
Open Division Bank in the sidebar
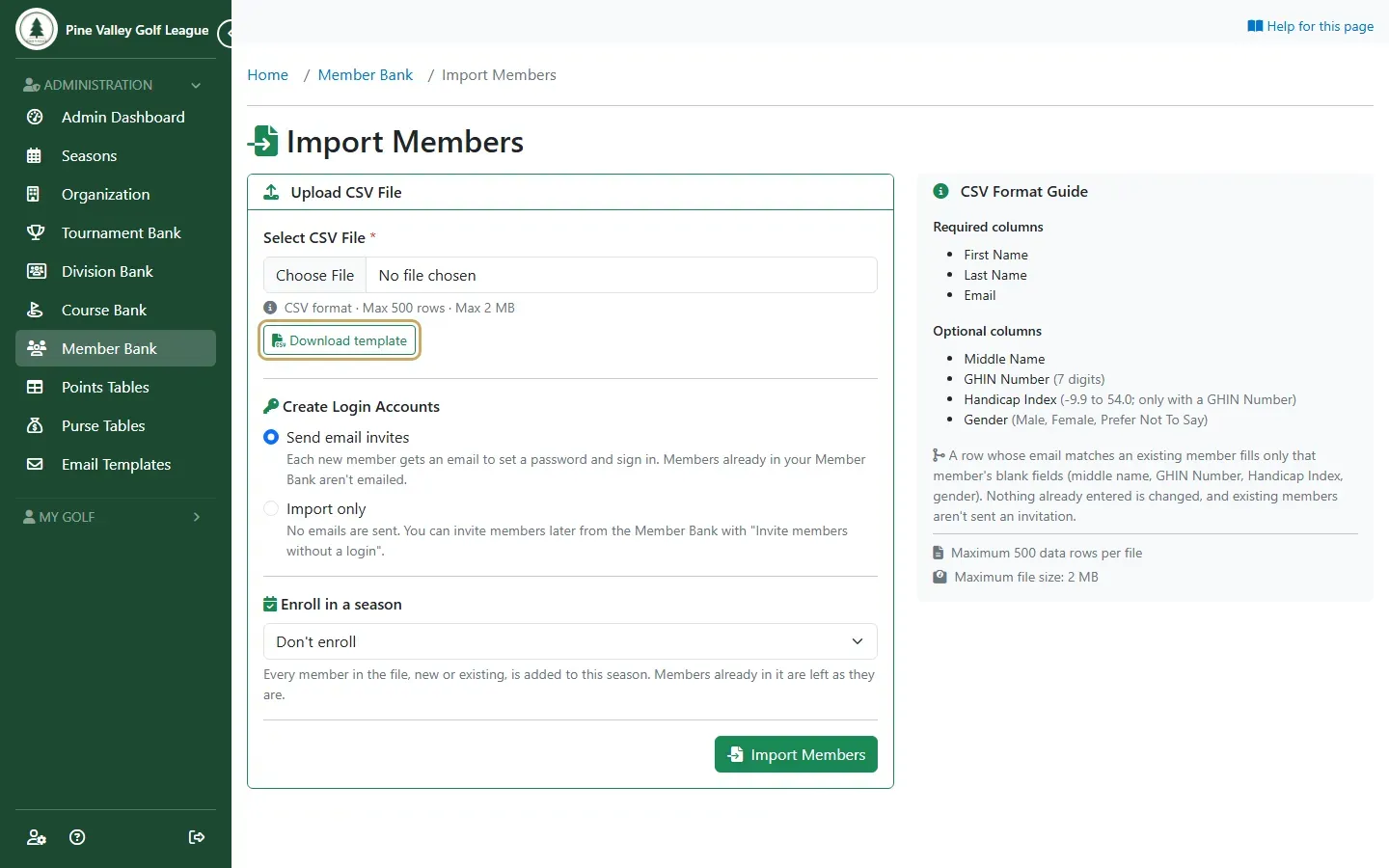pos(116,271)
